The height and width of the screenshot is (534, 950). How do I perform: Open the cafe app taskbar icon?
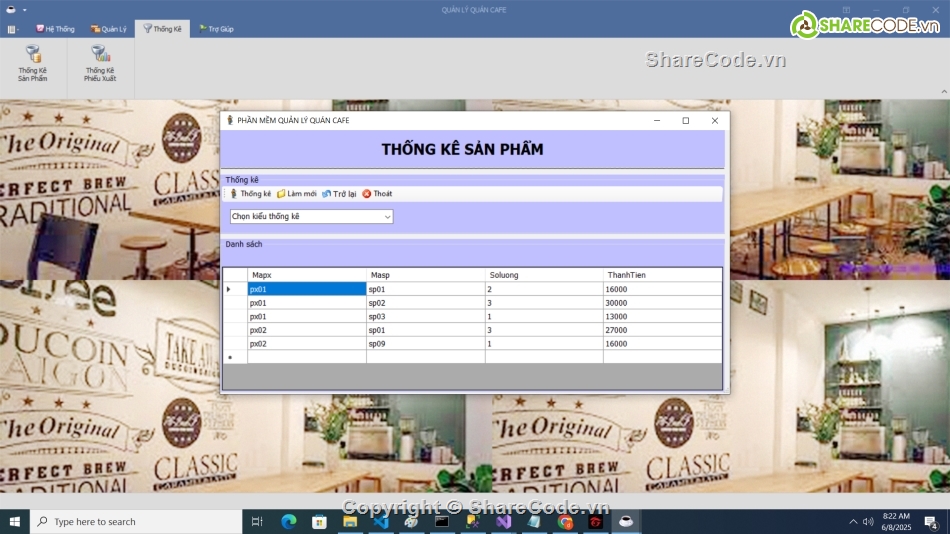626,521
